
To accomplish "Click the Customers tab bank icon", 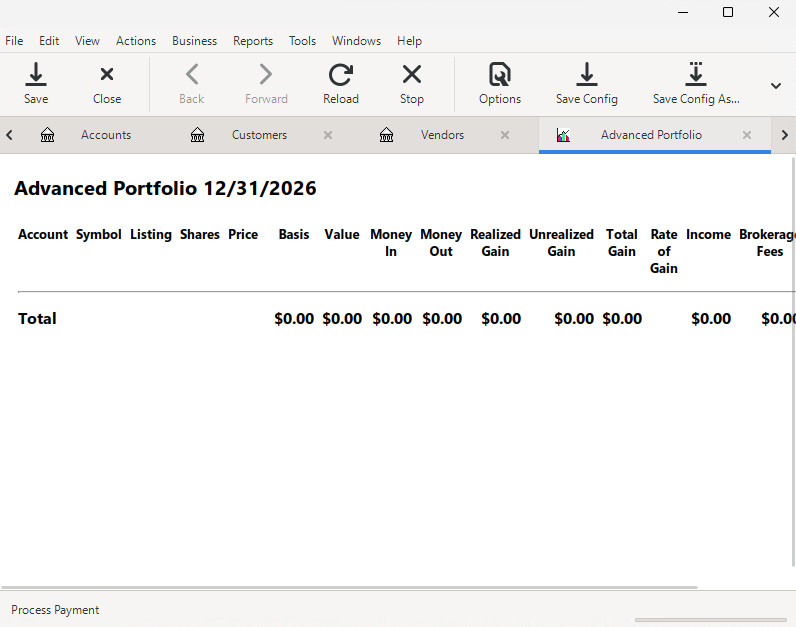I will tap(197, 135).
